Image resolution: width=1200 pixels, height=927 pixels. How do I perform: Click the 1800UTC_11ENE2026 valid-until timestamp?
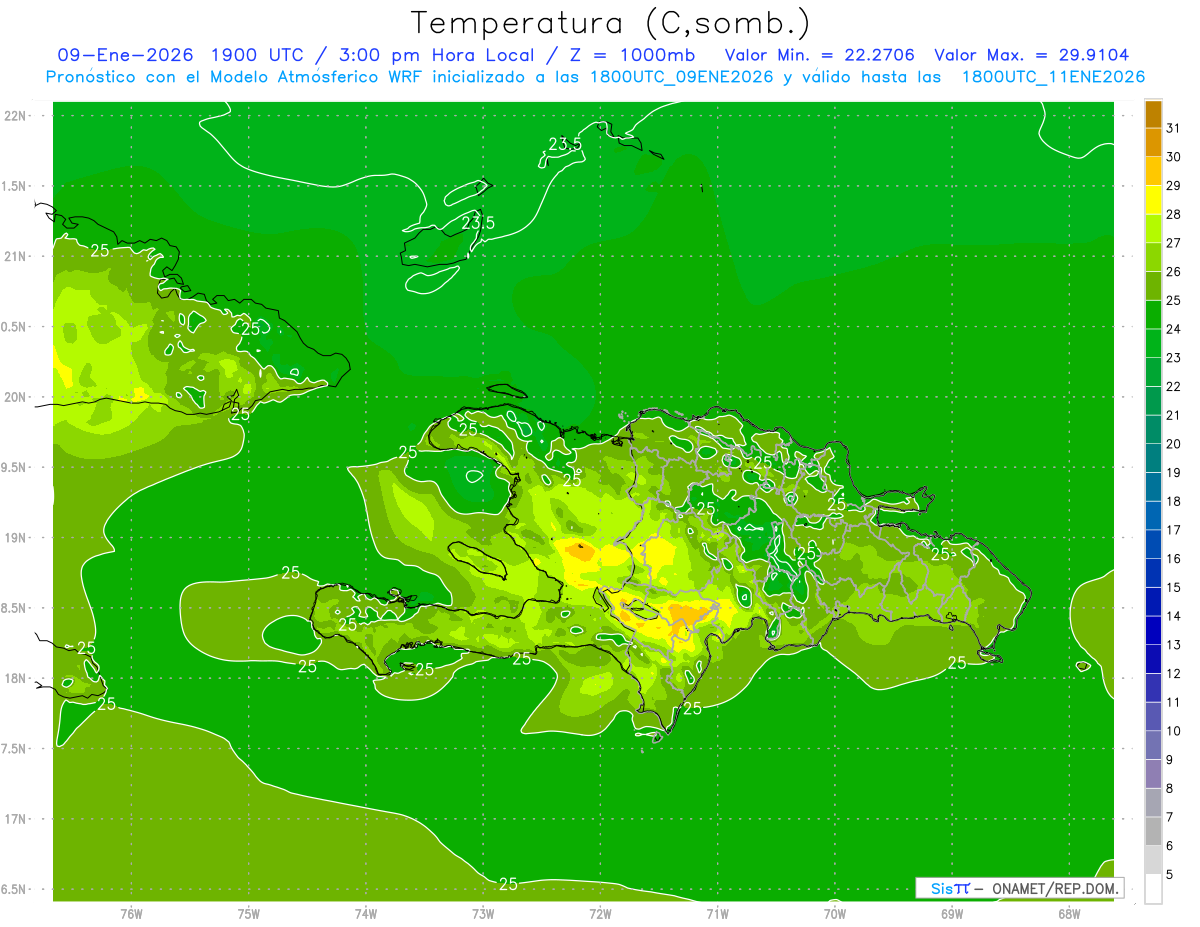[1053, 77]
